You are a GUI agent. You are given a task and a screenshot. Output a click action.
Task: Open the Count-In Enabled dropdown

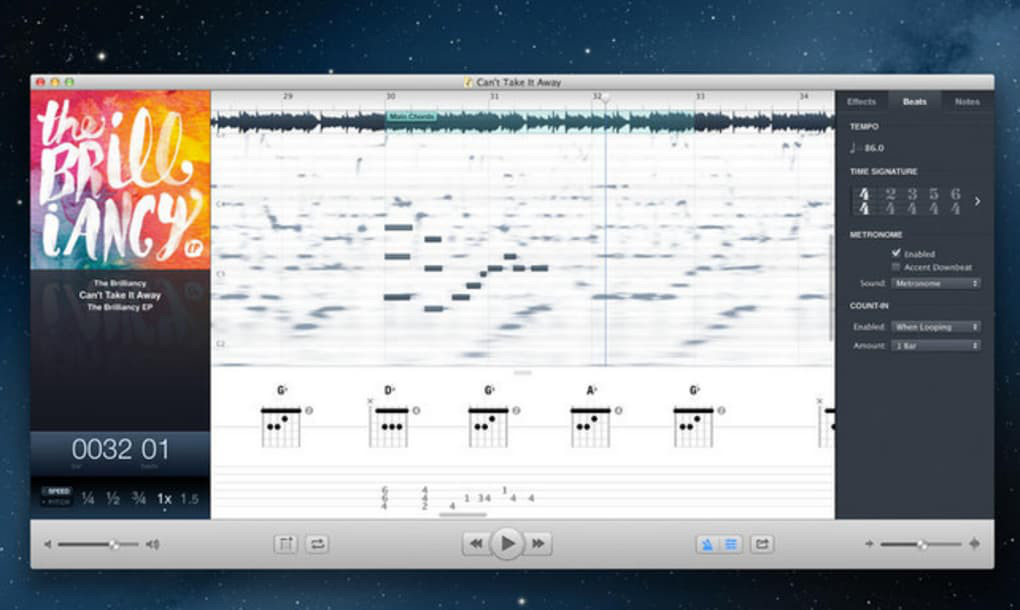[x=936, y=326]
